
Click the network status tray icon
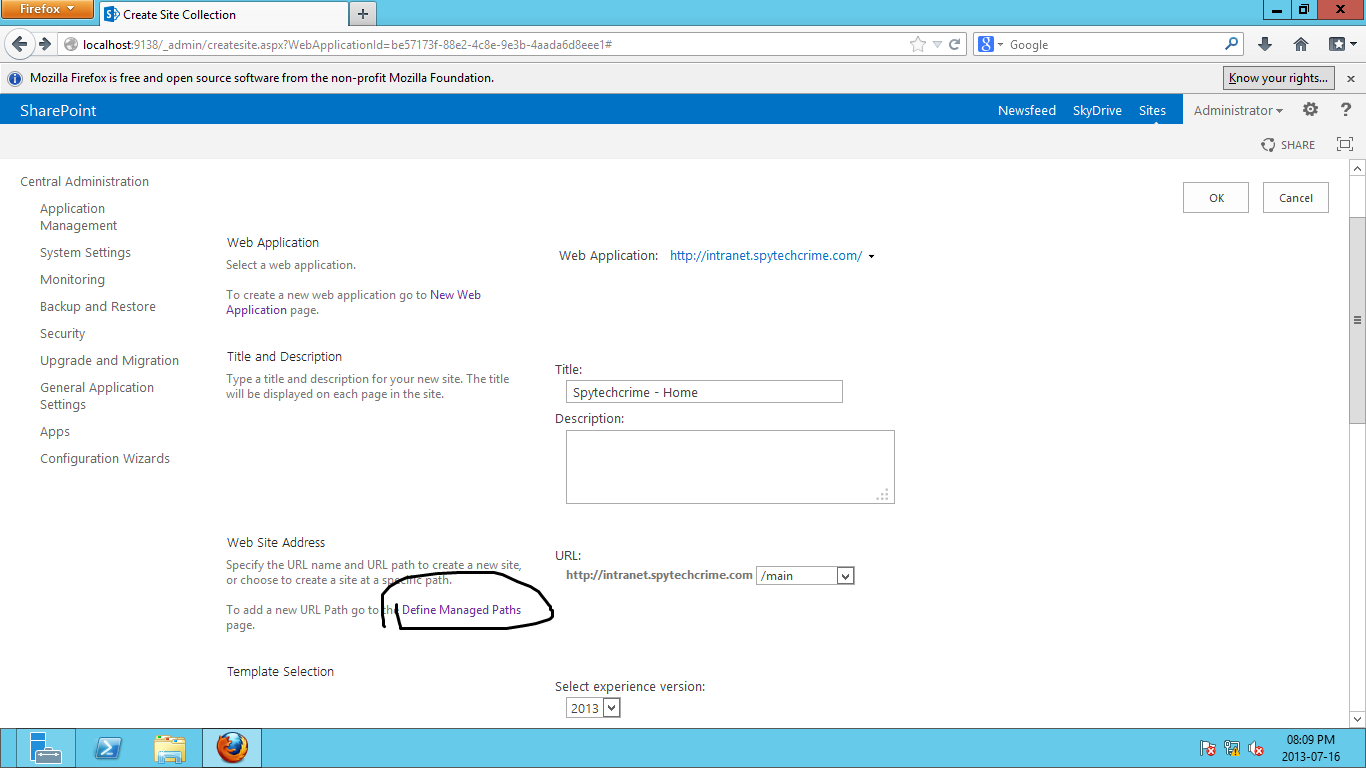1232,748
